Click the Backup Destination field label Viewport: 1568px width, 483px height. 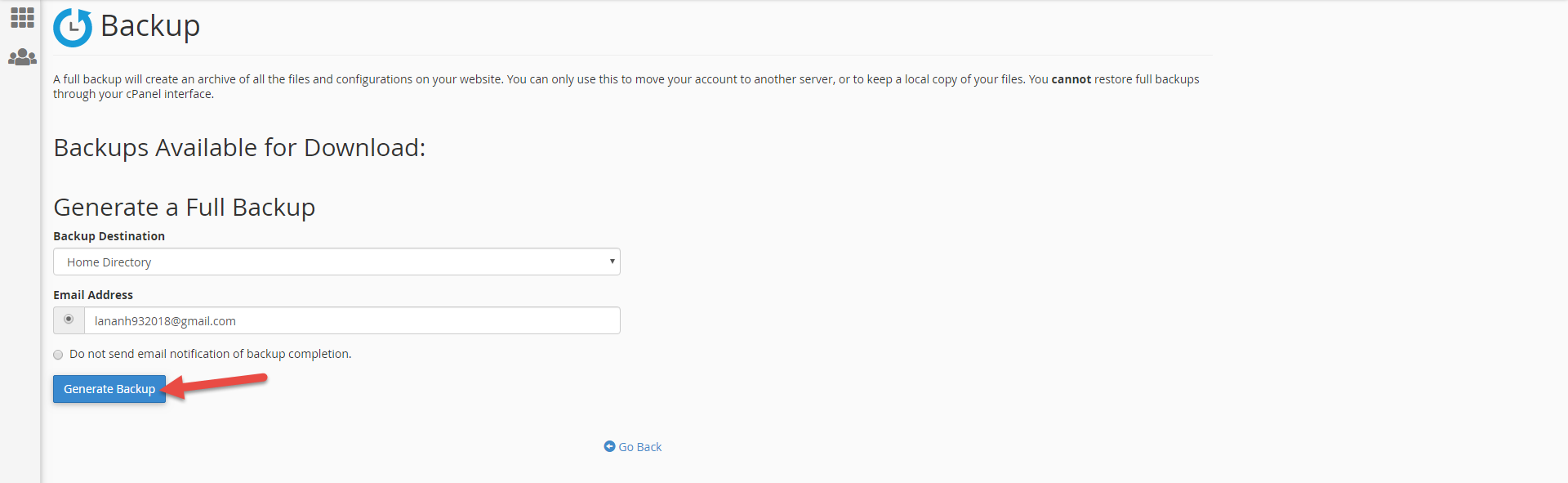pos(109,236)
